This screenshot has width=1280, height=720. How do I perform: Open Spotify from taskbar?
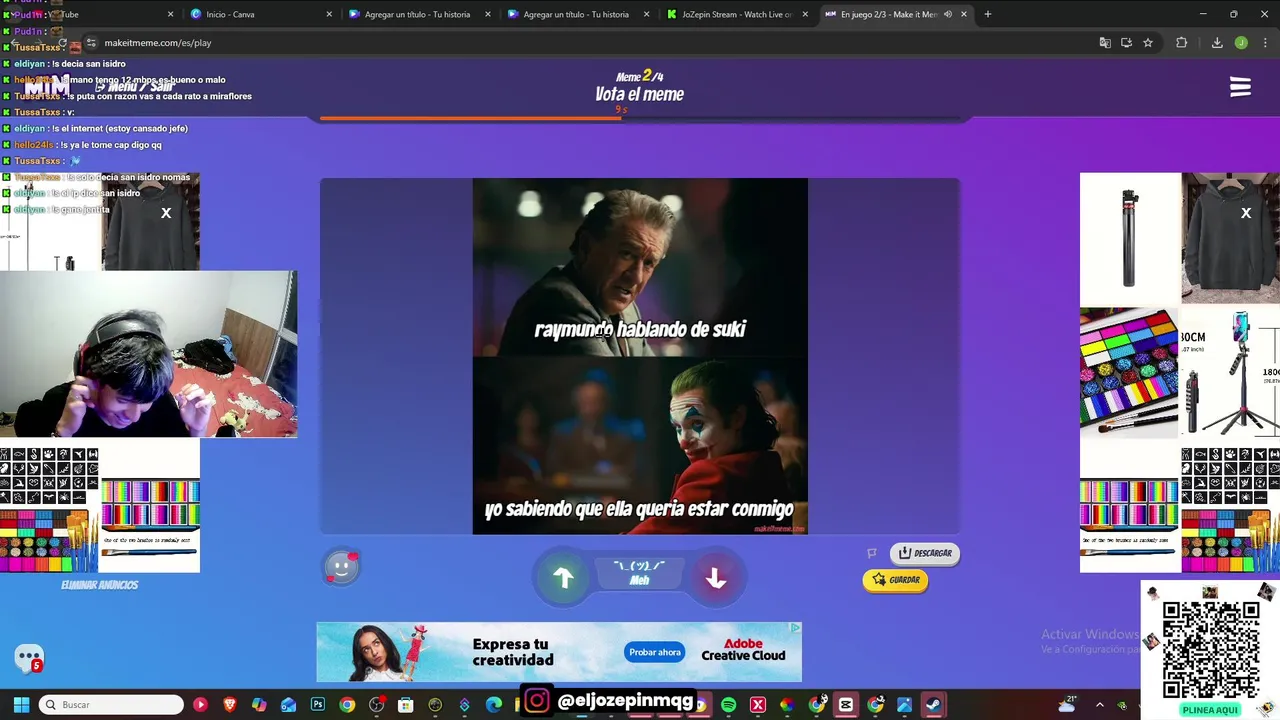pos(728,705)
